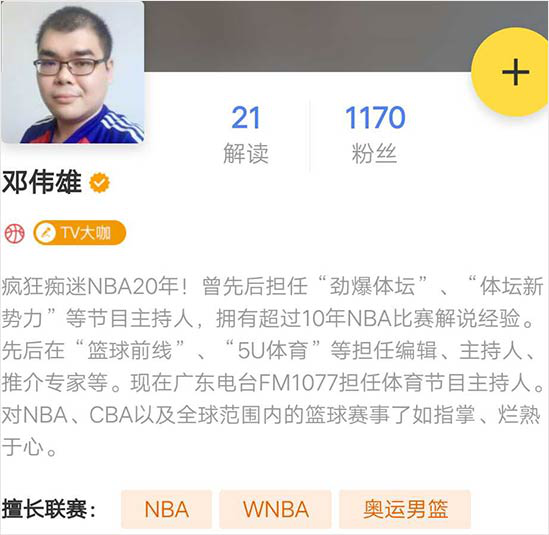Image resolution: width=549 pixels, height=535 pixels.
Task: Click the 1170 followers count
Action: 375,118
